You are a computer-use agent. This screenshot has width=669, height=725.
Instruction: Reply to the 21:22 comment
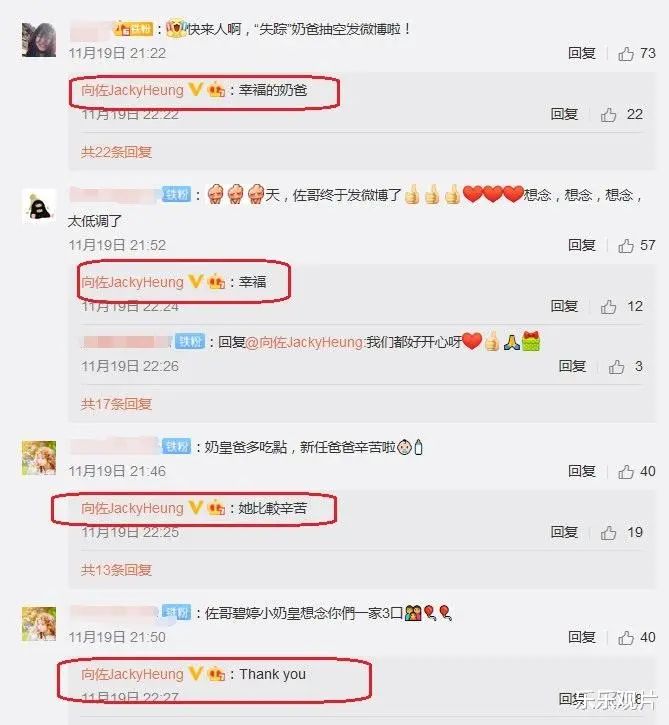[x=582, y=54]
